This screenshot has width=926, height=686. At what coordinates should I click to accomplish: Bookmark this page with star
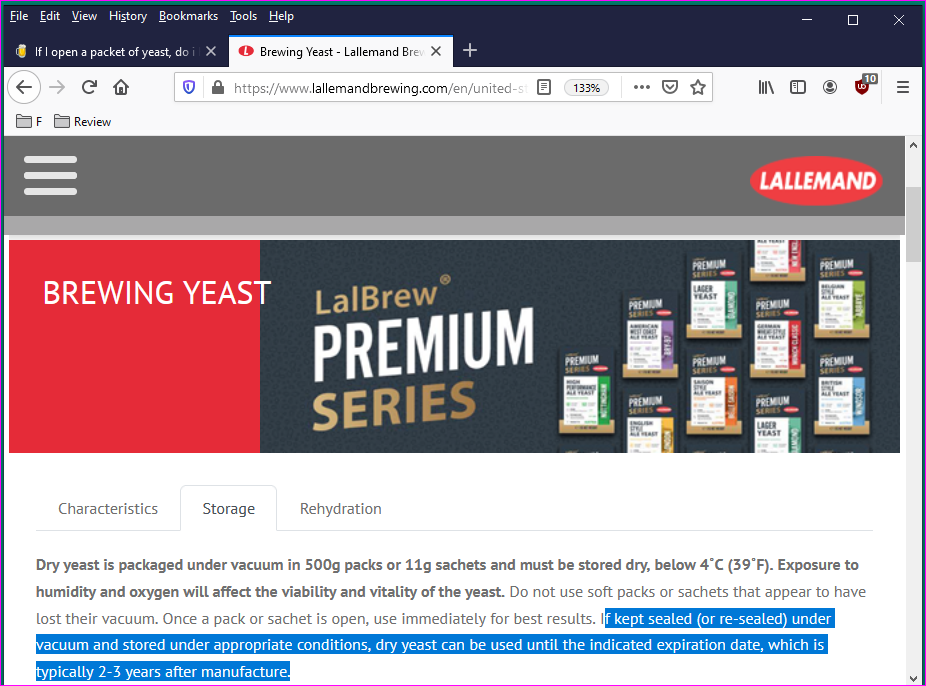point(698,87)
